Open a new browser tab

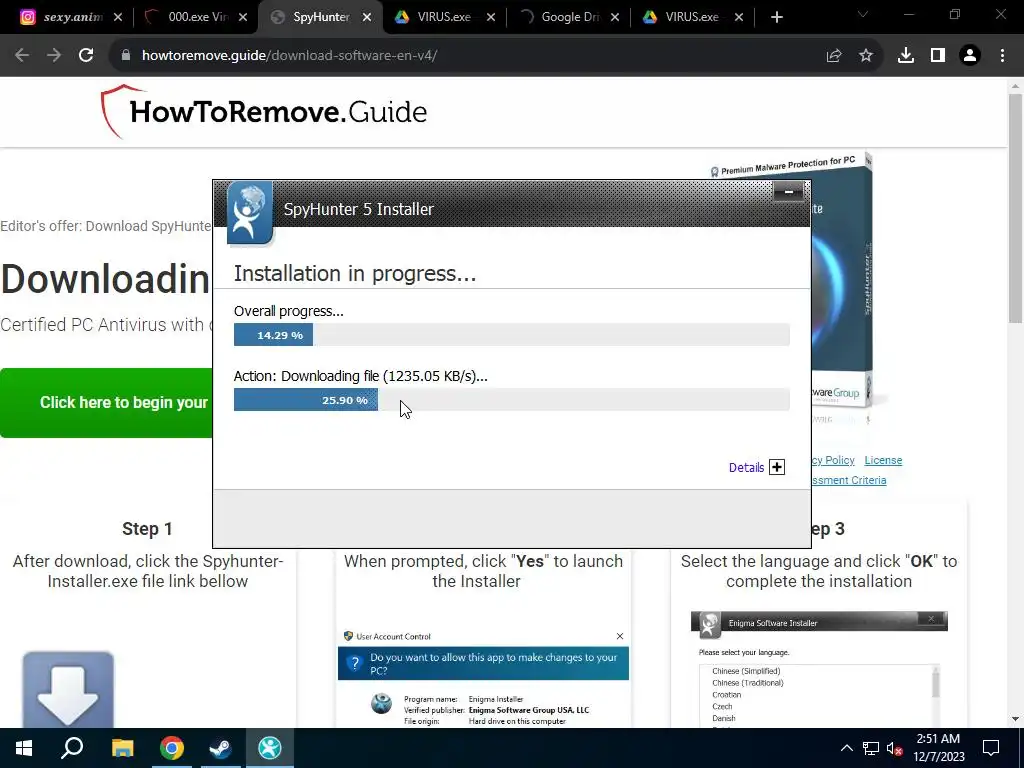pyautogui.click(x=776, y=18)
